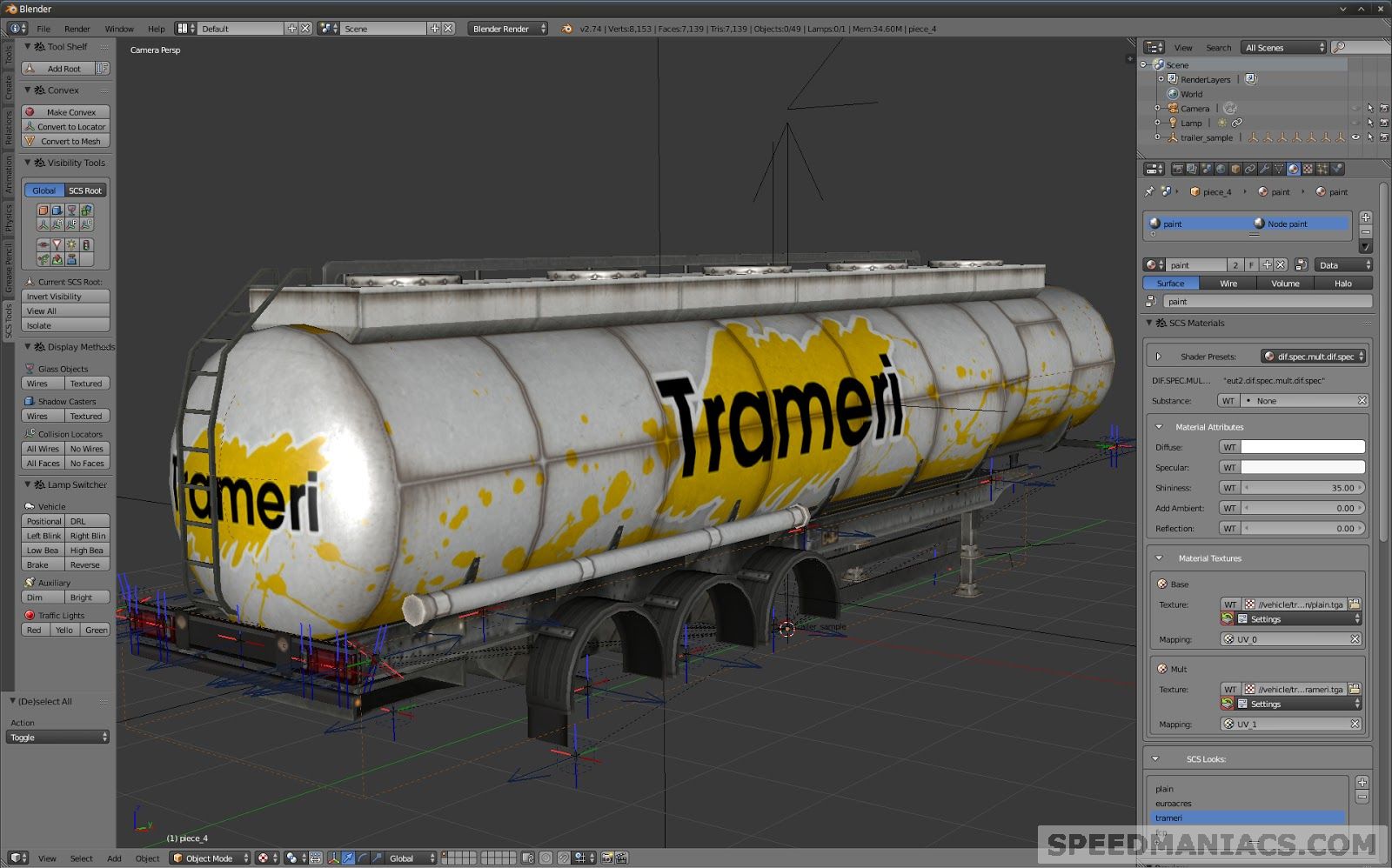The height and width of the screenshot is (868, 1392).
Task: Switch to the Wire tab in material settings
Action: 1228,283
